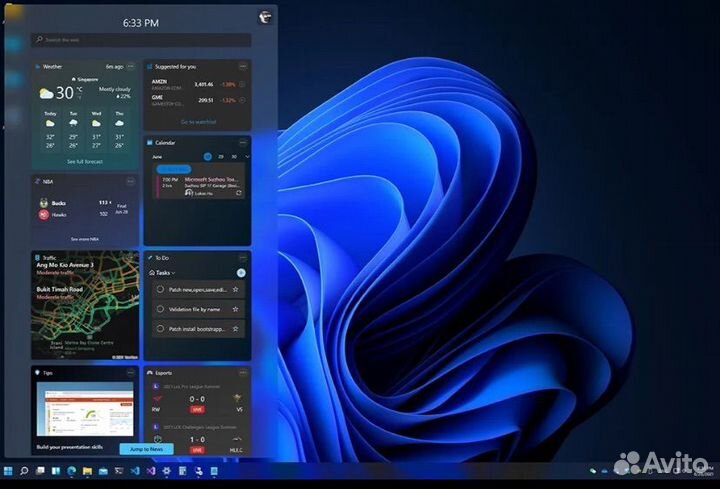Select Tue in weather forecast
The width and height of the screenshot is (720, 489).
click(x=73, y=130)
